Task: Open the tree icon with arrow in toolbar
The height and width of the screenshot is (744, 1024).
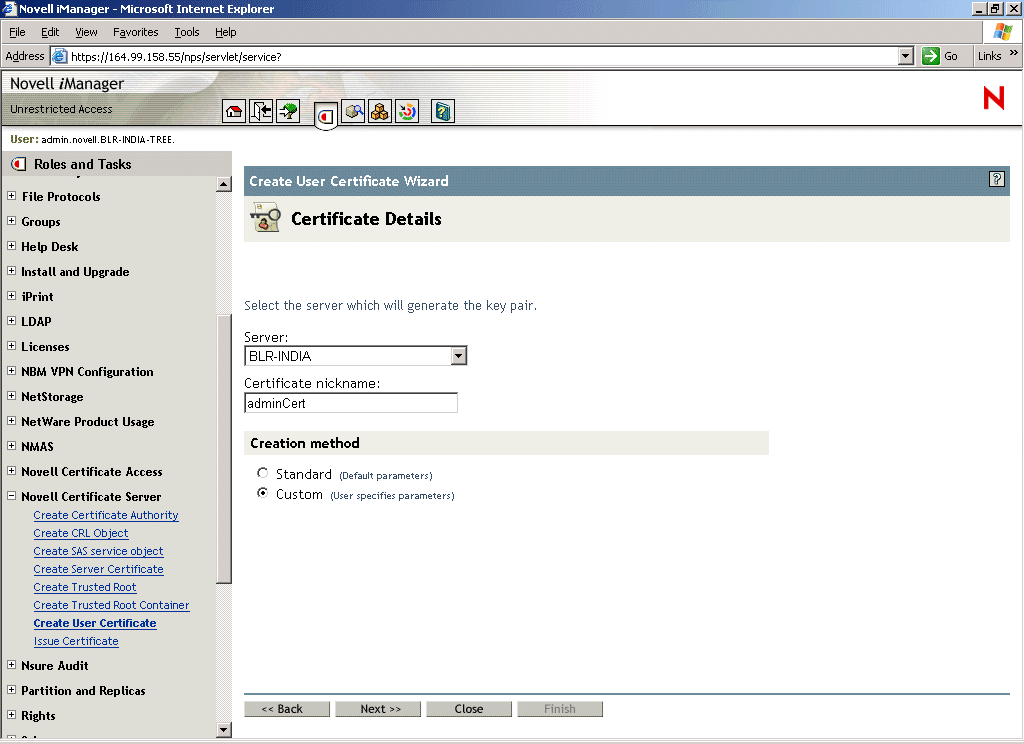Action: pos(288,112)
